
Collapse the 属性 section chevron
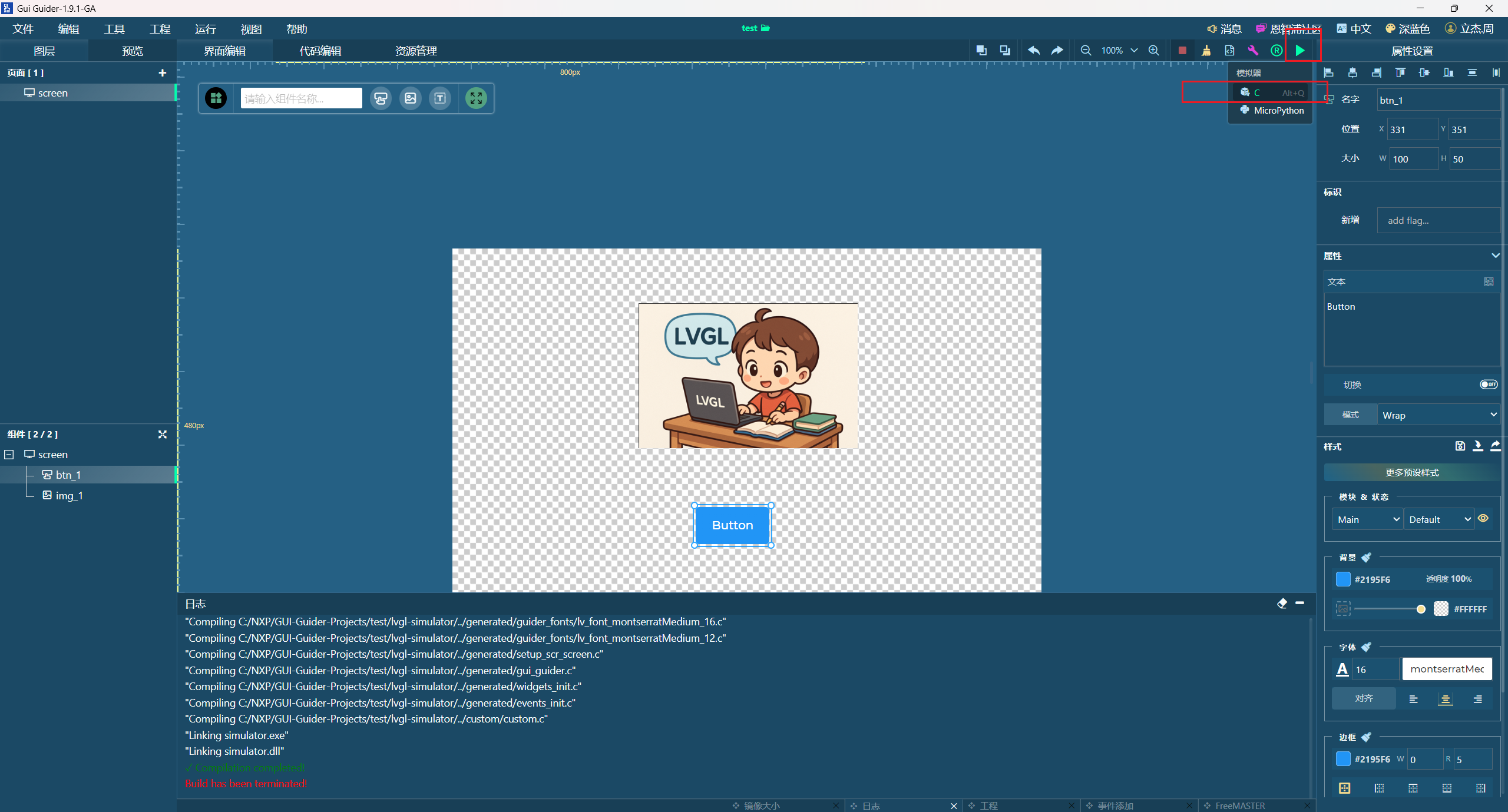pos(1495,256)
